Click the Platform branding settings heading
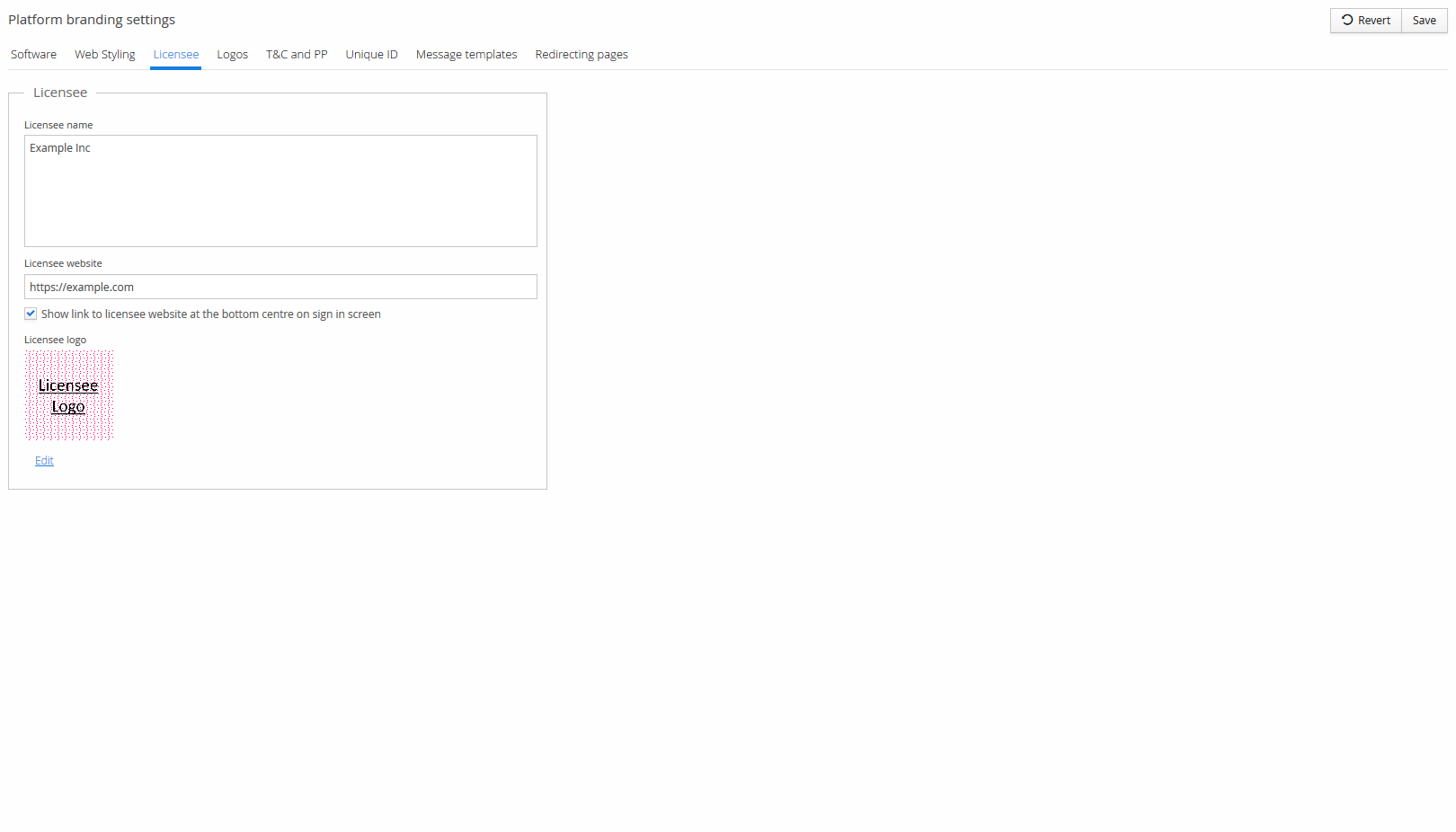Viewport: 1456px width, 832px height. [x=92, y=20]
